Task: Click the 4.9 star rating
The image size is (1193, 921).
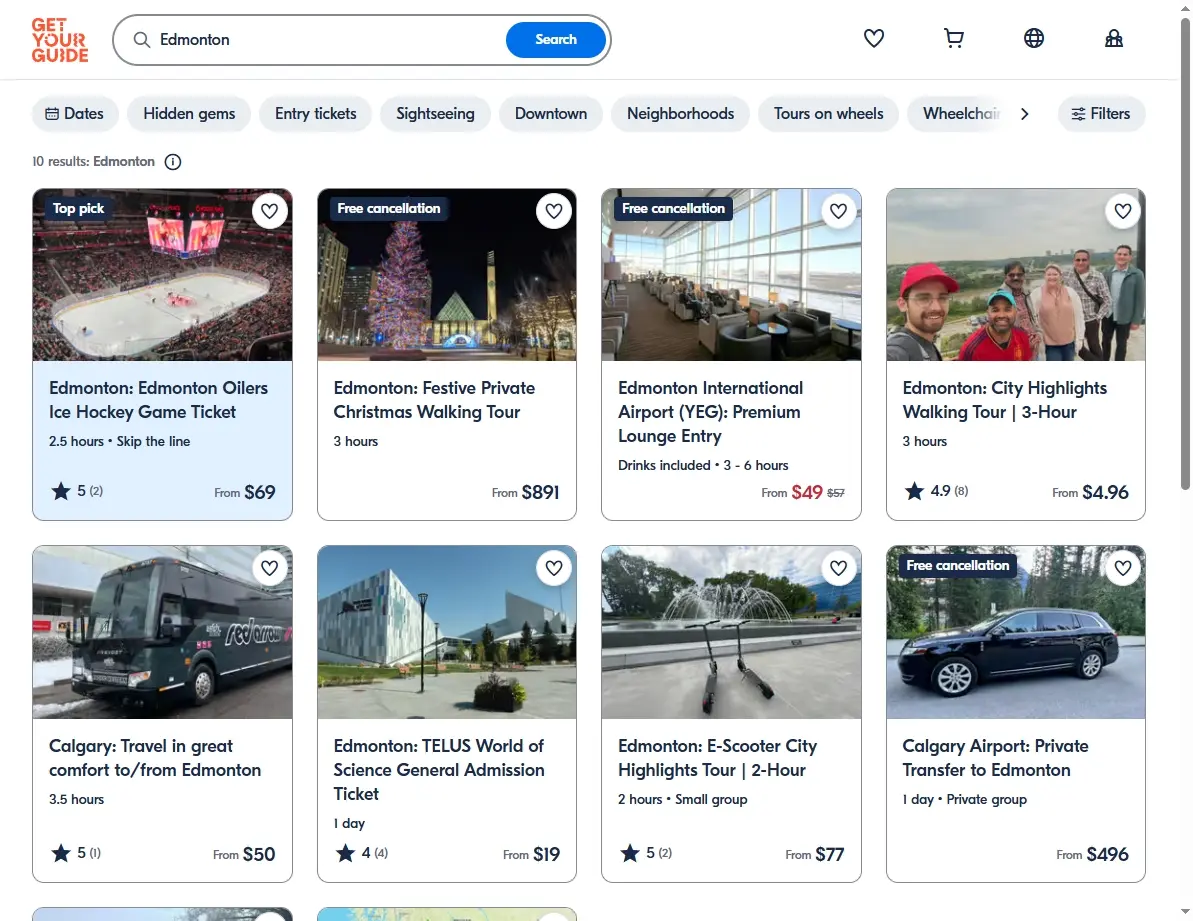Action: click(x=936, y=491)
